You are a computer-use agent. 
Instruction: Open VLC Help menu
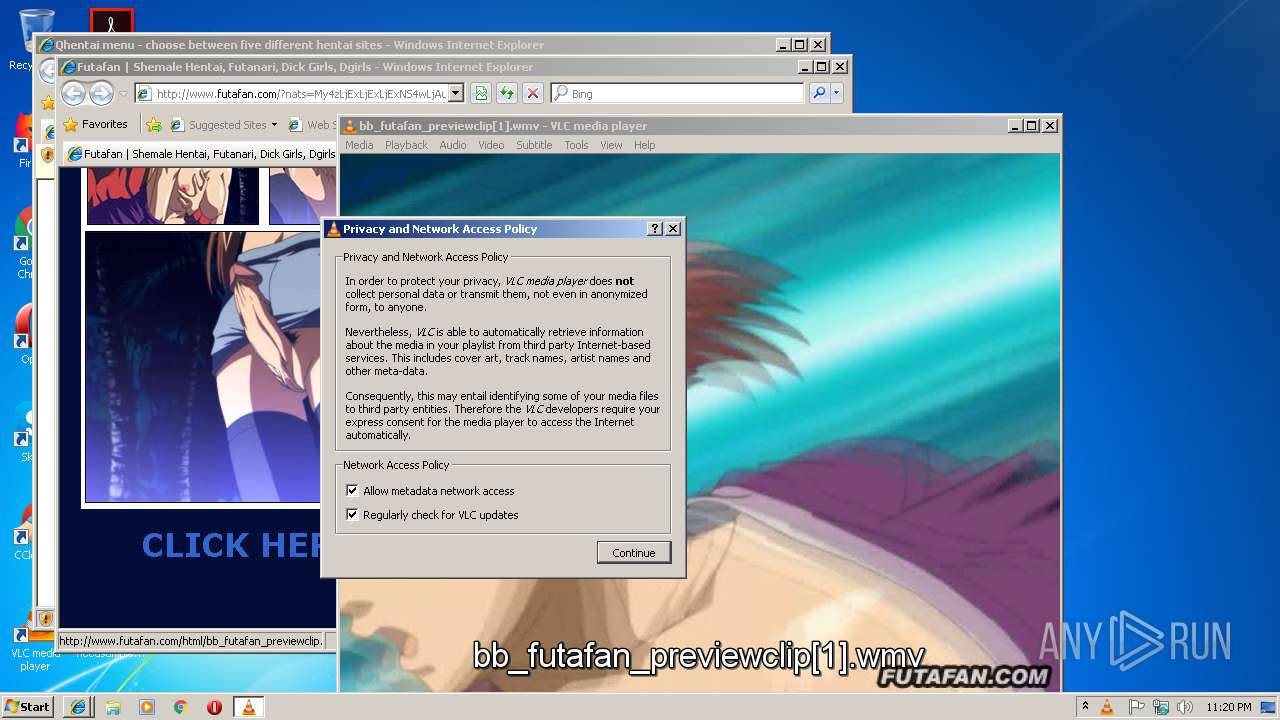[645, 145]
